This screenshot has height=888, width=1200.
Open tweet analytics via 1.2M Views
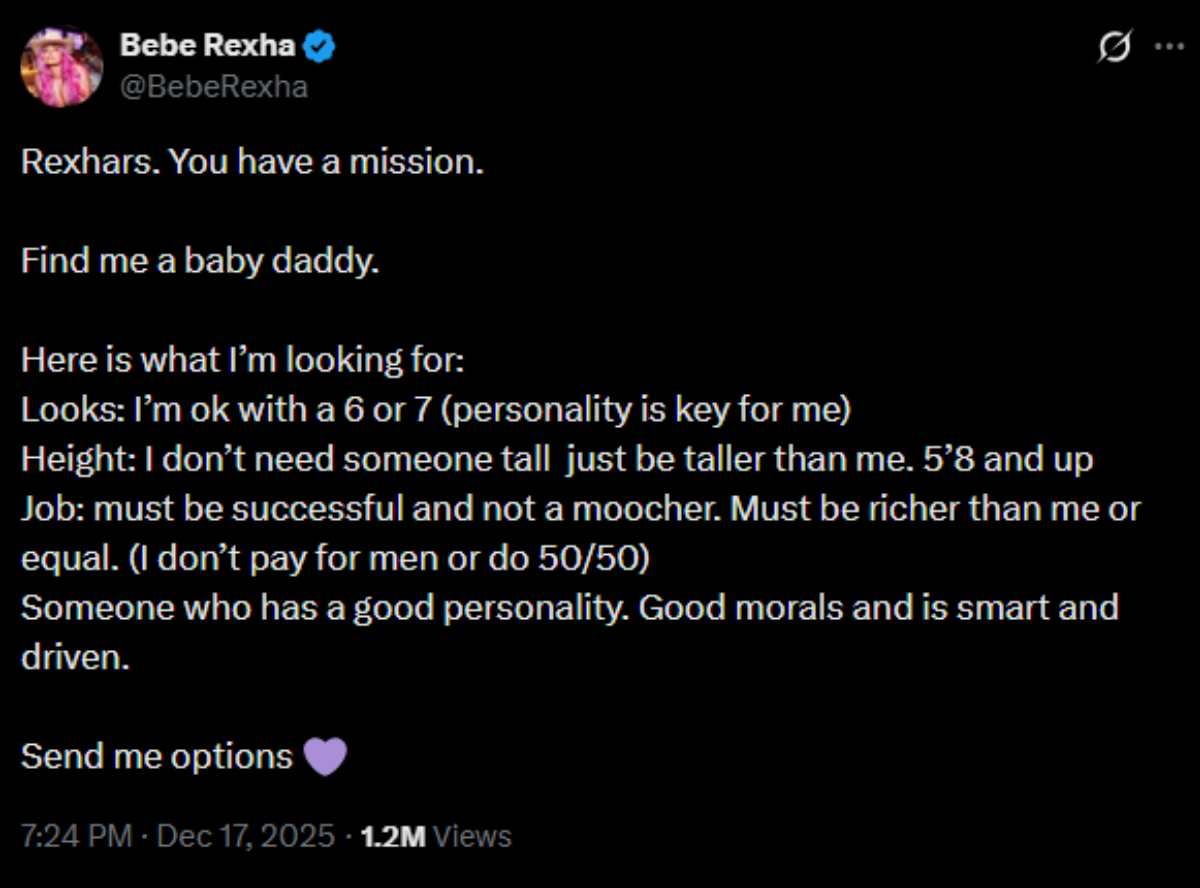[x=435, y=836]
